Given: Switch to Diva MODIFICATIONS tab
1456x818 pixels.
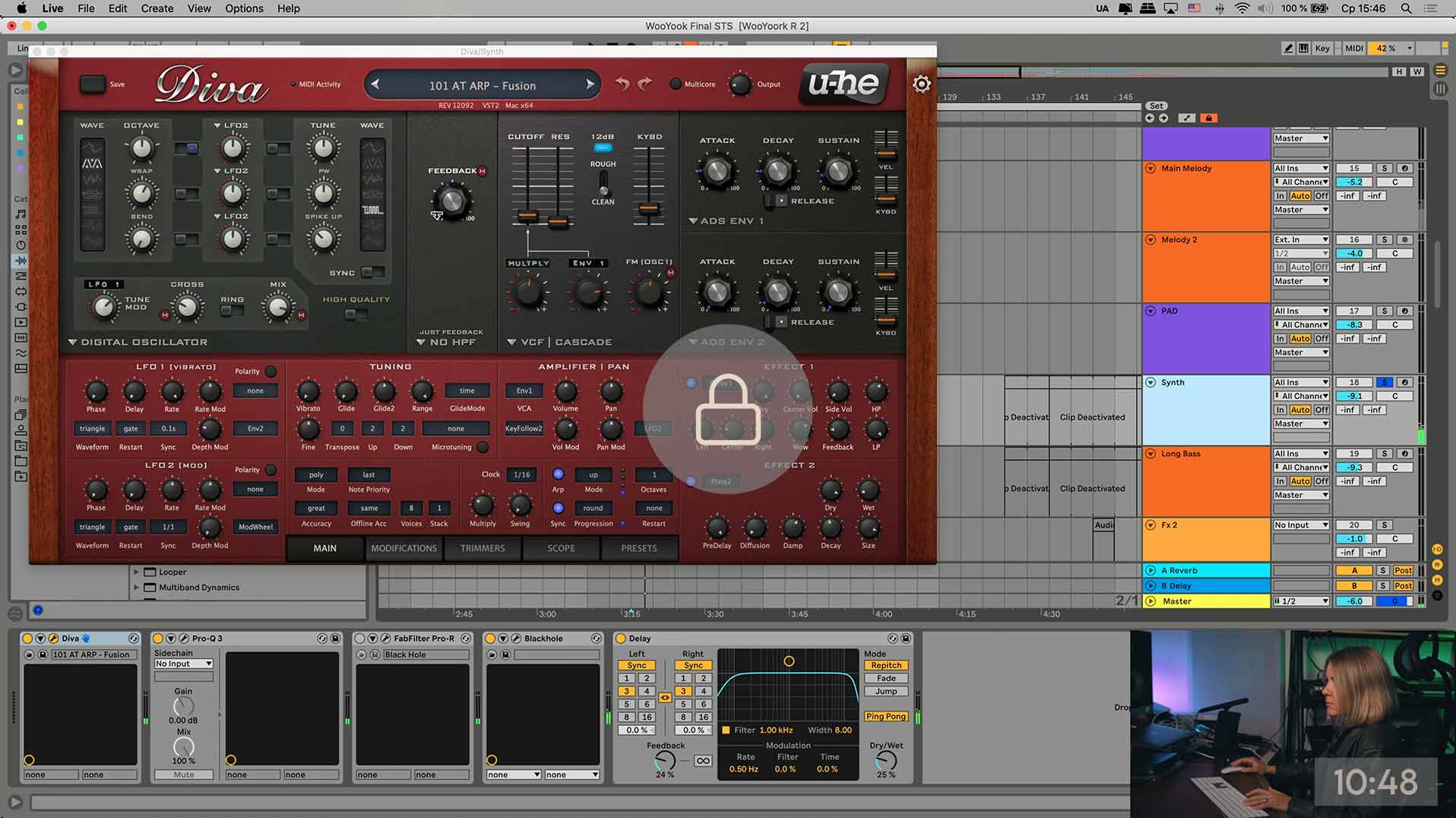Looking at the screenshot, I should point(404,548).
